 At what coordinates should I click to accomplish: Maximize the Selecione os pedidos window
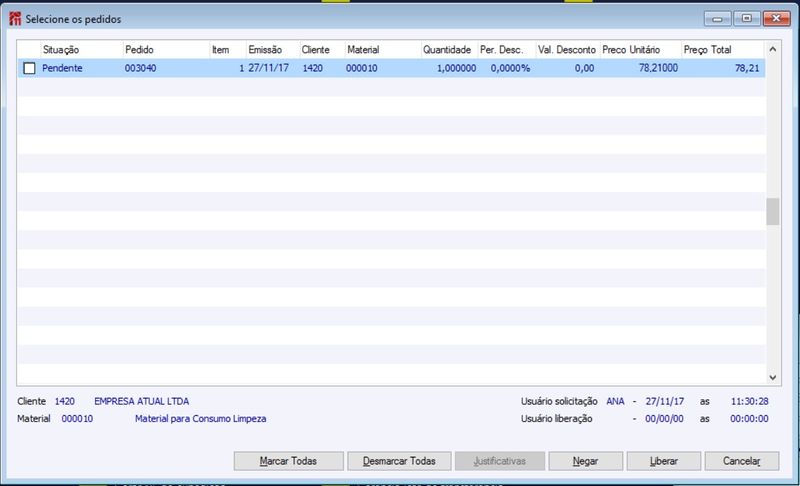coord(746,19)
